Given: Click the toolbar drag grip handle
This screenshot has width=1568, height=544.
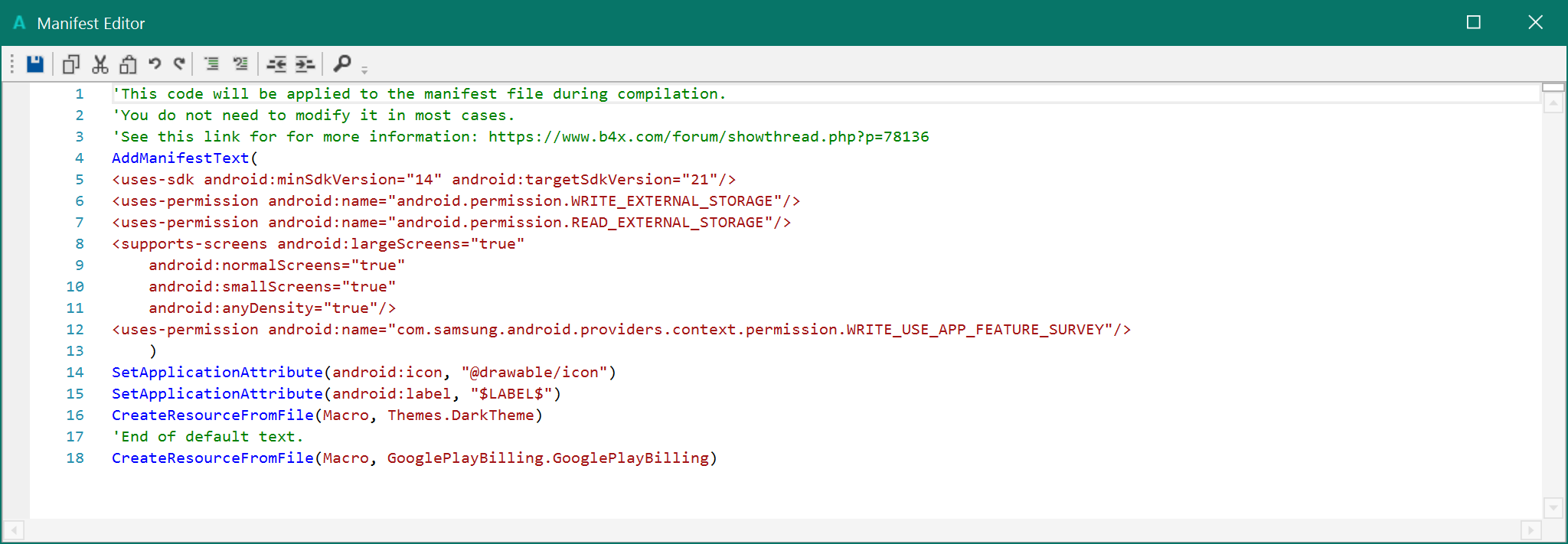Looking at the screenshot, I should 12,64.
